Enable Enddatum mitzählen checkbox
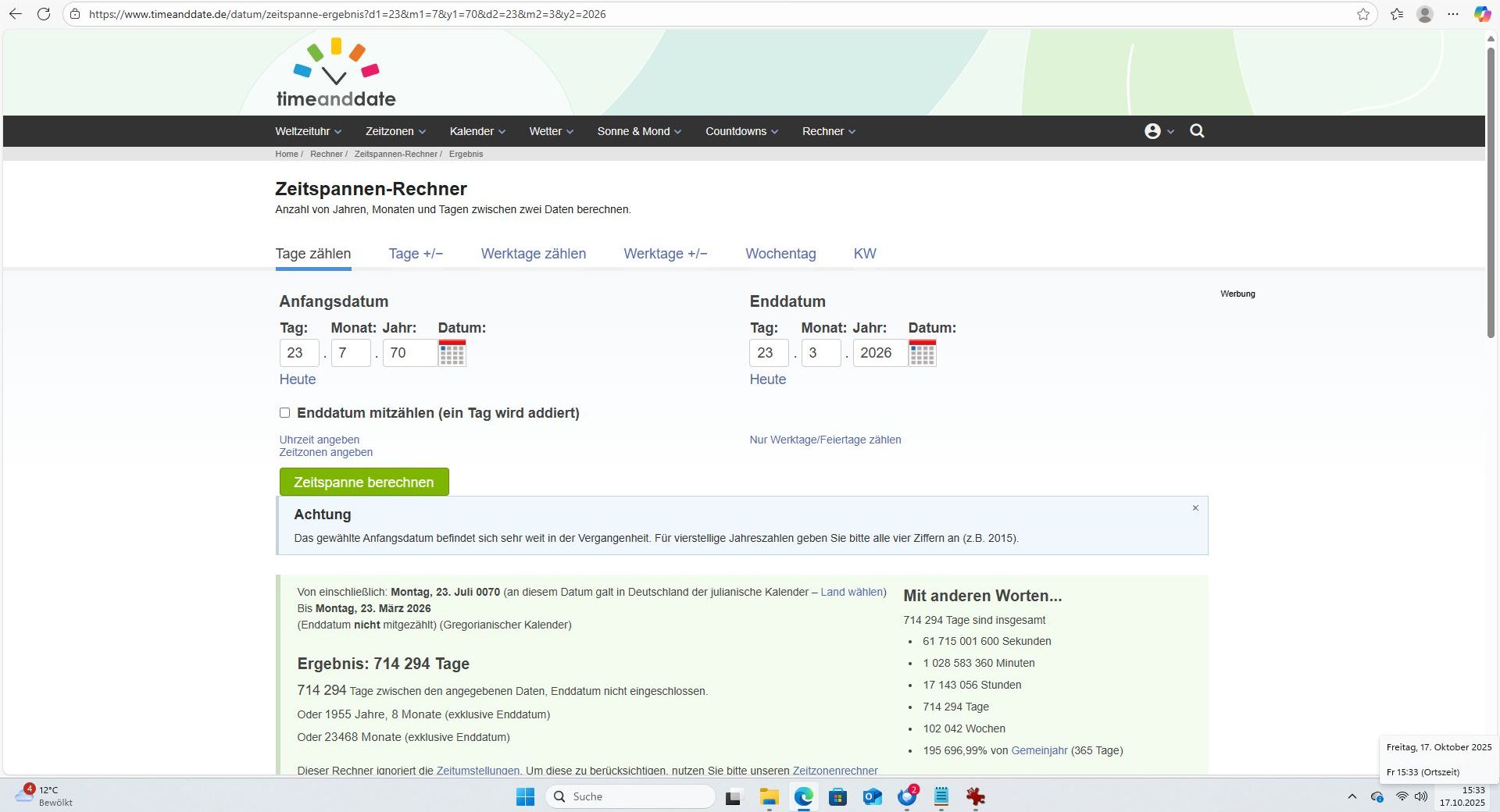This screenshot has height=812, width=1500. pos(285,413)
